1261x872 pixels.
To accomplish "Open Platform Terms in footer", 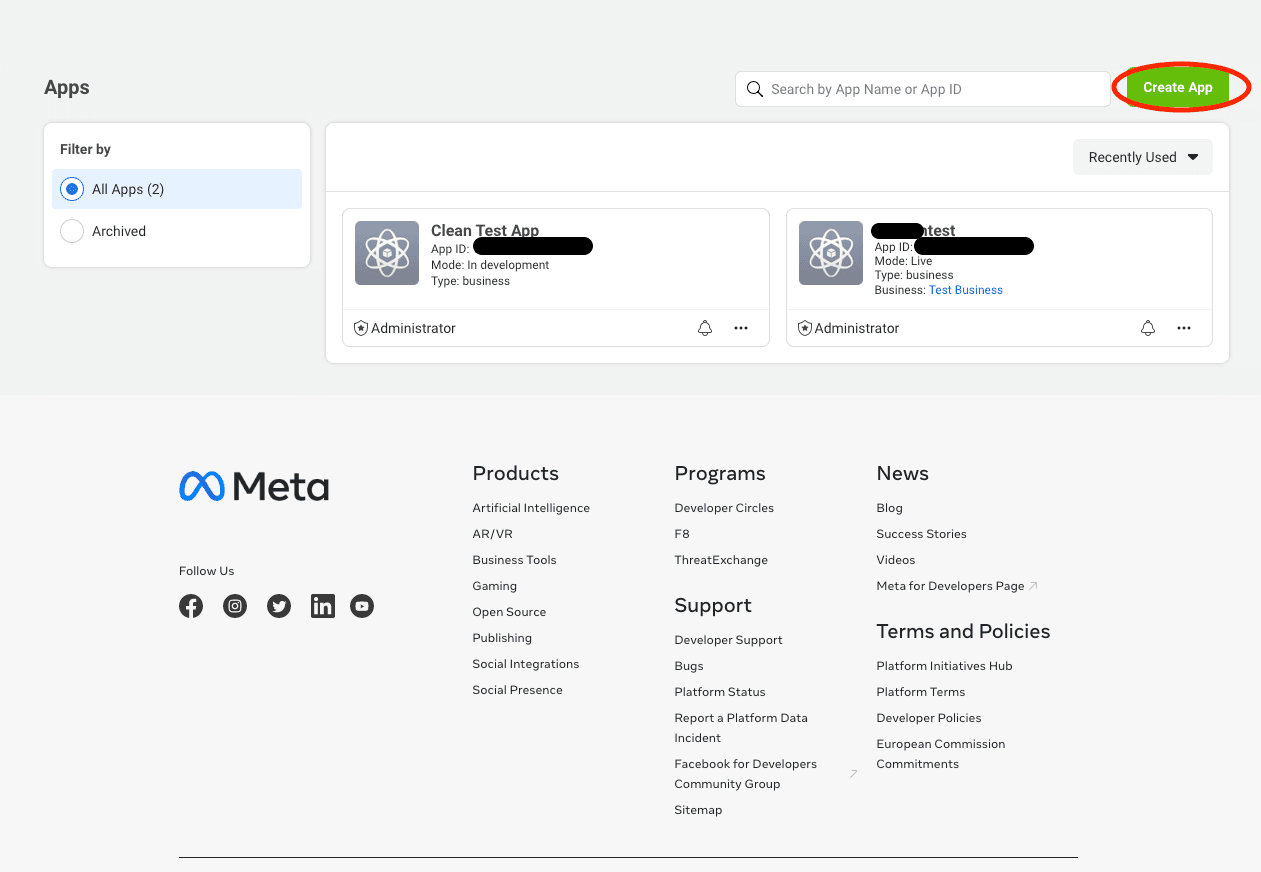I will [x=920, y=692].
